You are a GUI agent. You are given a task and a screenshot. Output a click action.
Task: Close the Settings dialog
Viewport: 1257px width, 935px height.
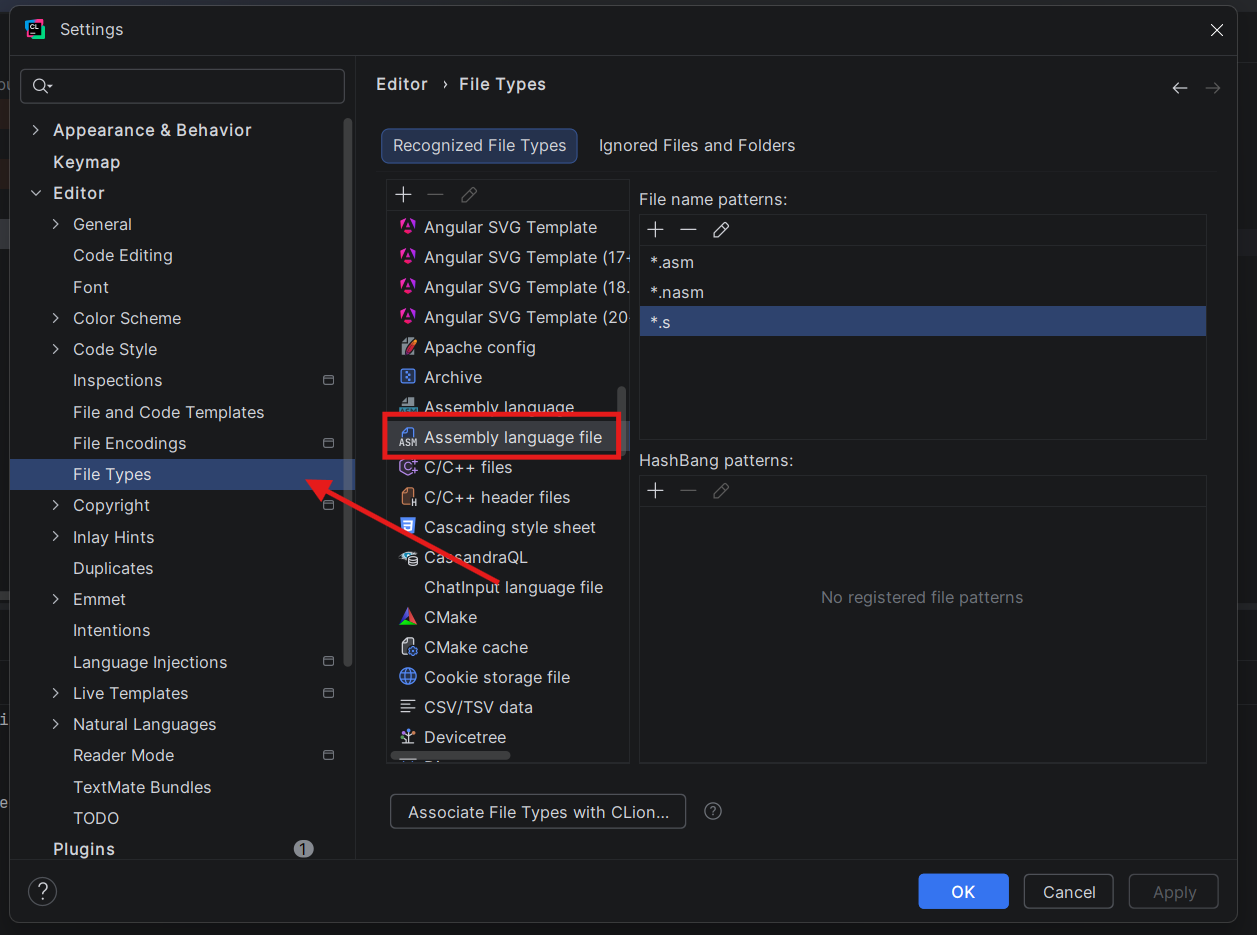point(1217,30)
